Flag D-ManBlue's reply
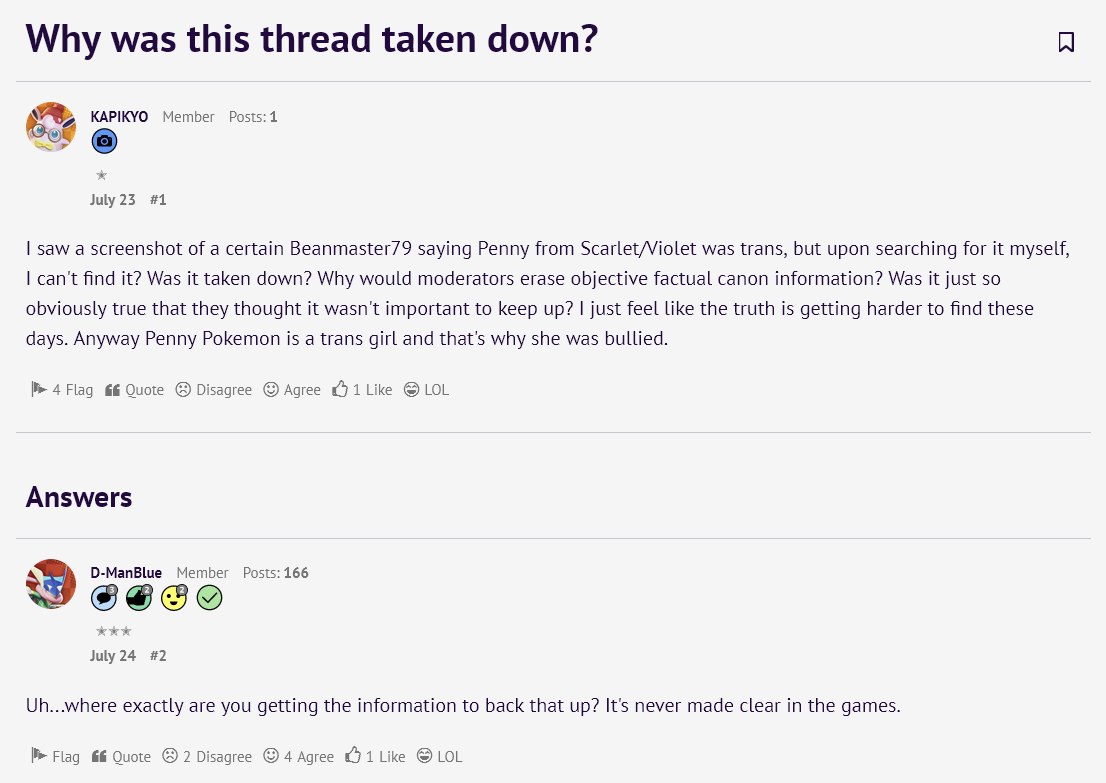Image resolution: width=1106 pixels, height=783 pixels. click(55, 756)
